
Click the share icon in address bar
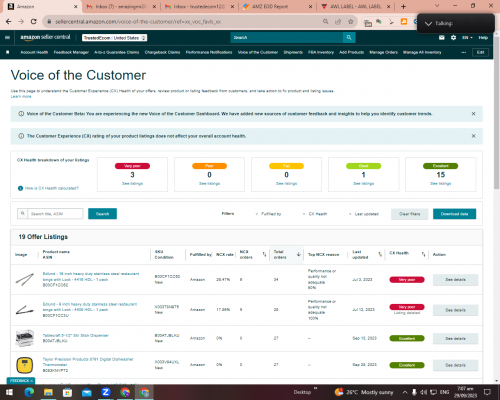338,22
